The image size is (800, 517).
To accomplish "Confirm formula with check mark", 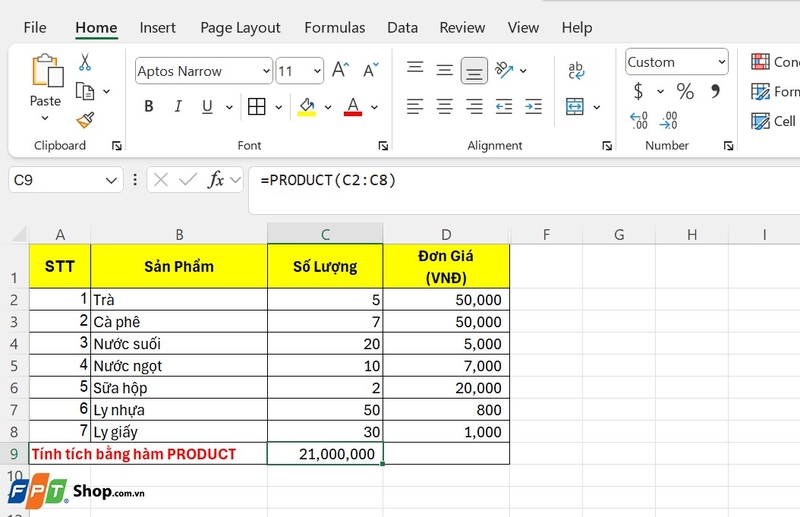I will [188, 180].
